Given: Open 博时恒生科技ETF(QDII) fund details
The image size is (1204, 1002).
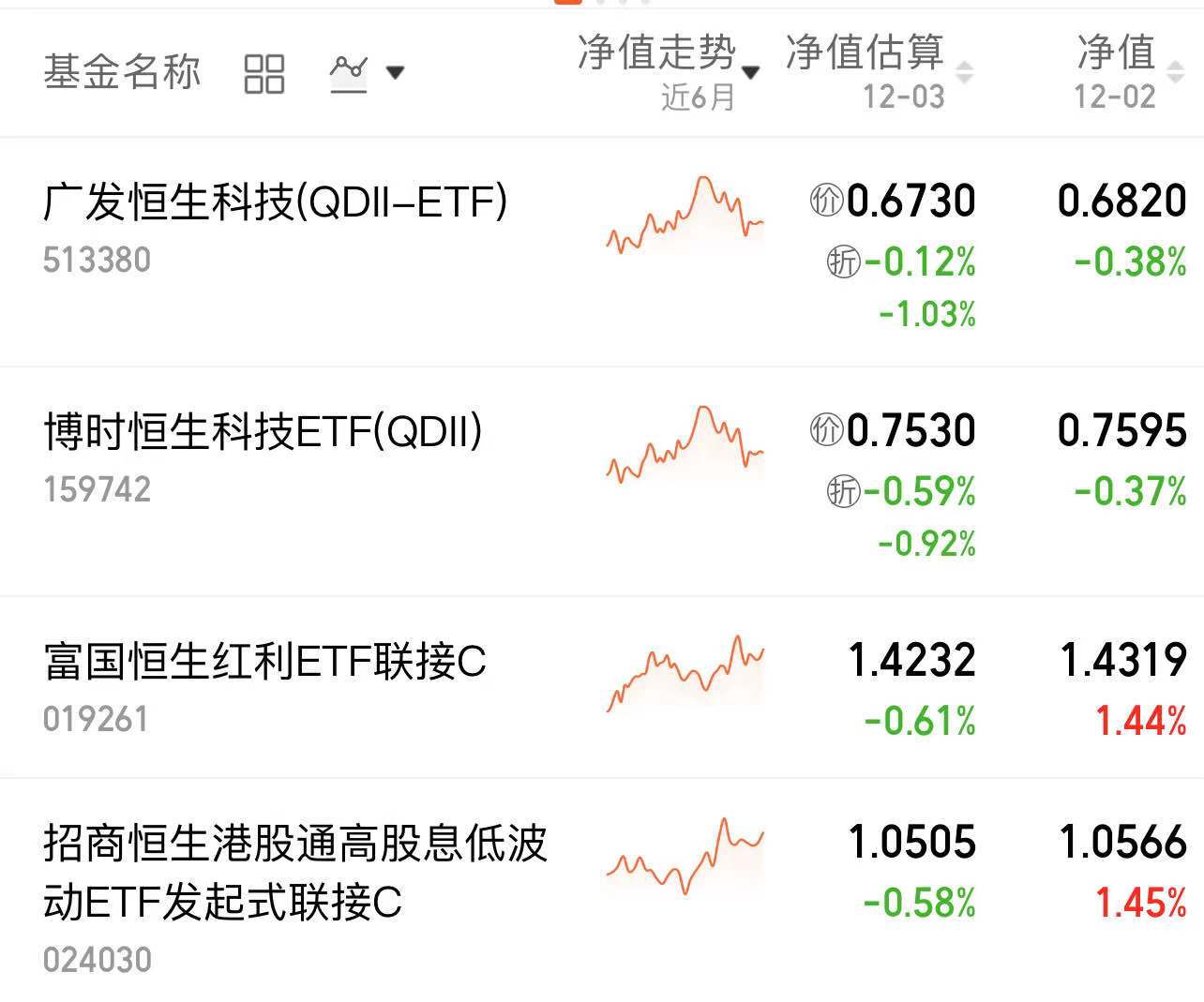Looking at the screenshot, I should tap(263, 431).
